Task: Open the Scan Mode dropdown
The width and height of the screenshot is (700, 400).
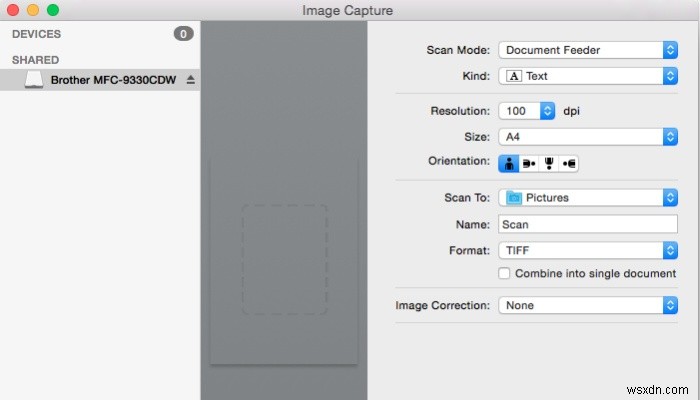Action: (x=588, y=50)
